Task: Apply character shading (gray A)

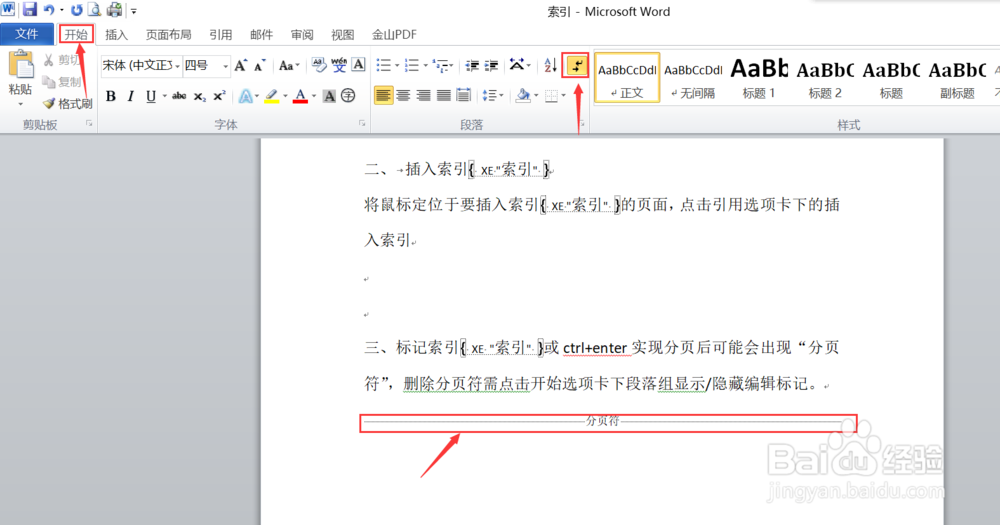Action: 329,96
